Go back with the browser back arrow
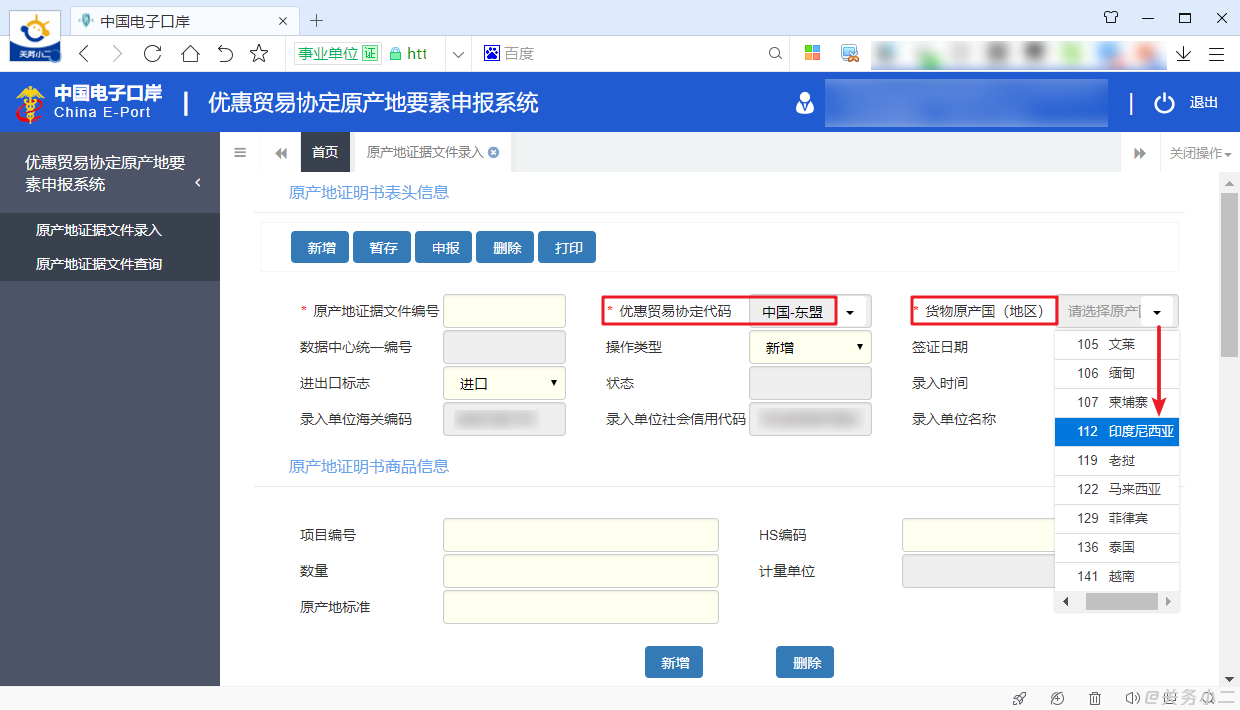The height and width of the screenshot is (710, 1240). tap(84, 54)
